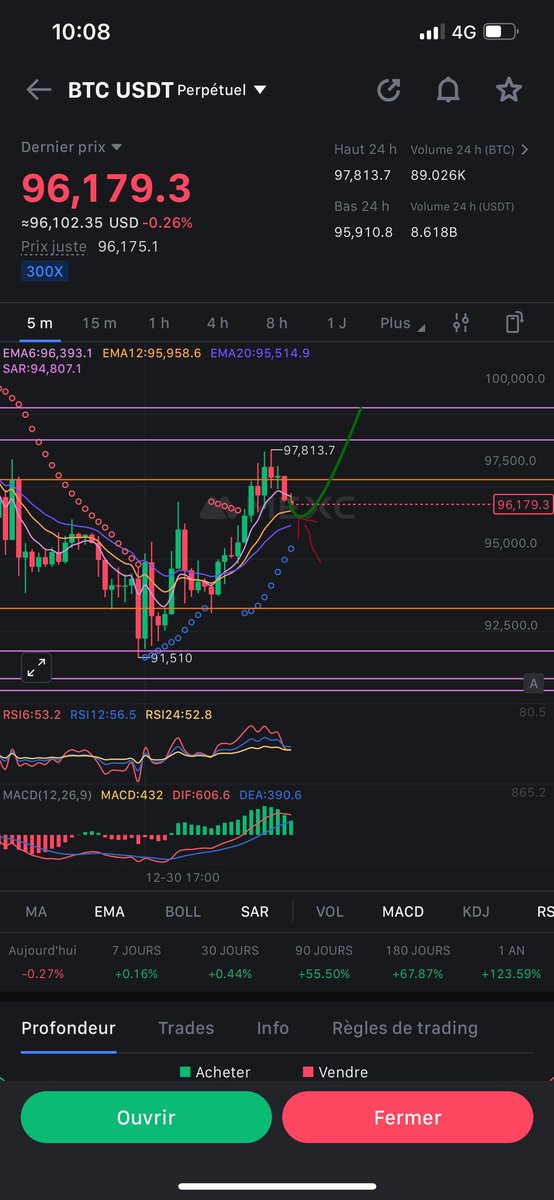Open the Trades tab
This screenshot has height=1200, width=554.
tap(186, 1028)
